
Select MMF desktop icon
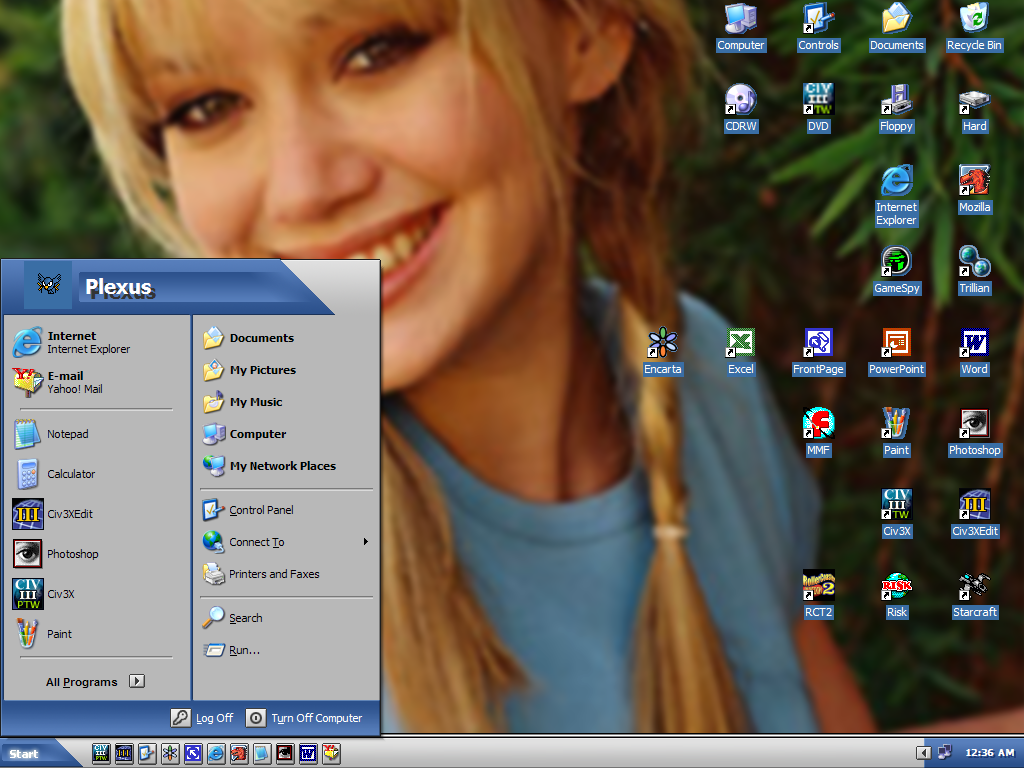818,432
